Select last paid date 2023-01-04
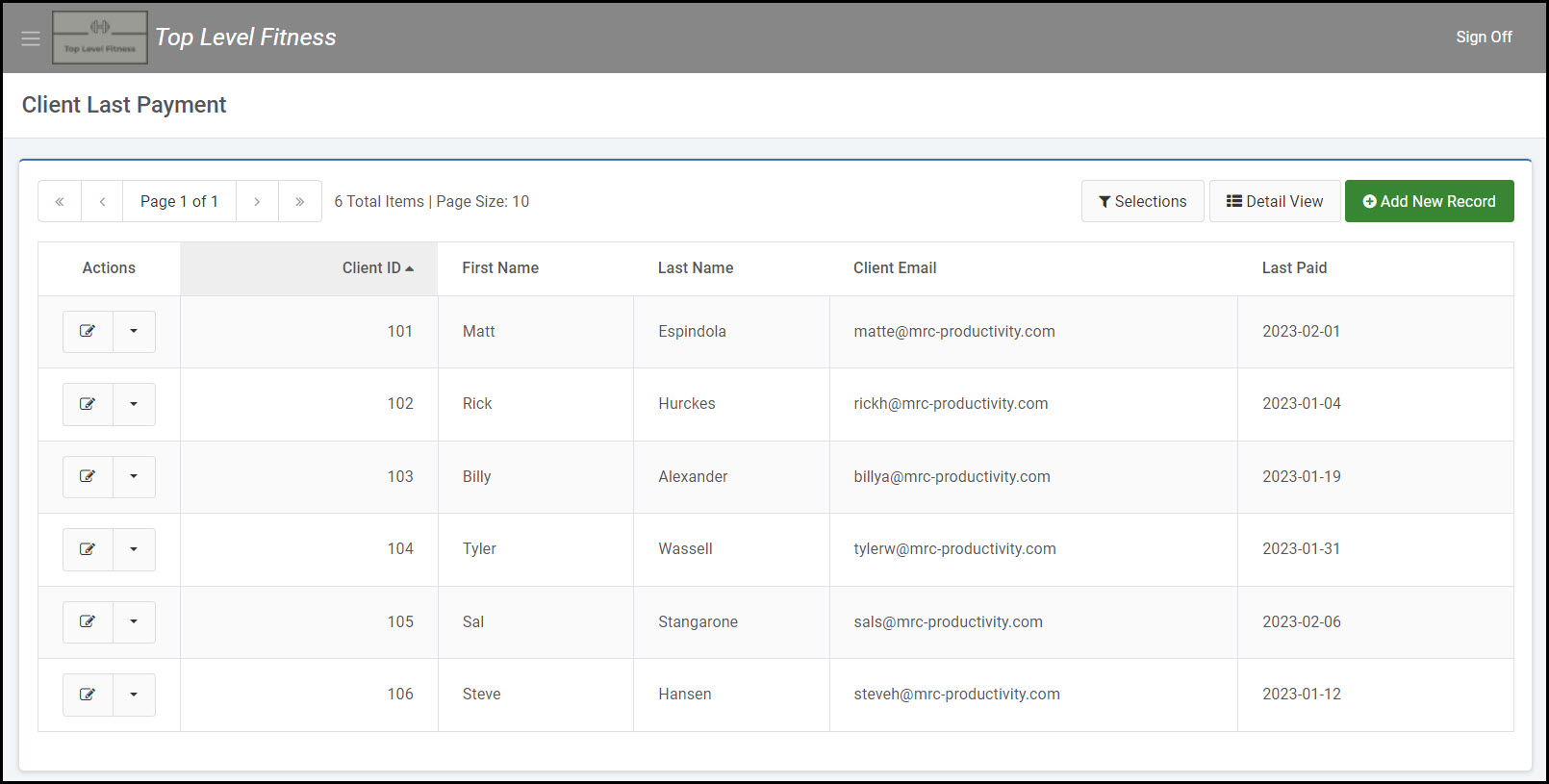The height and width of the screenshot is (784, 1549). pos(1301,404)
